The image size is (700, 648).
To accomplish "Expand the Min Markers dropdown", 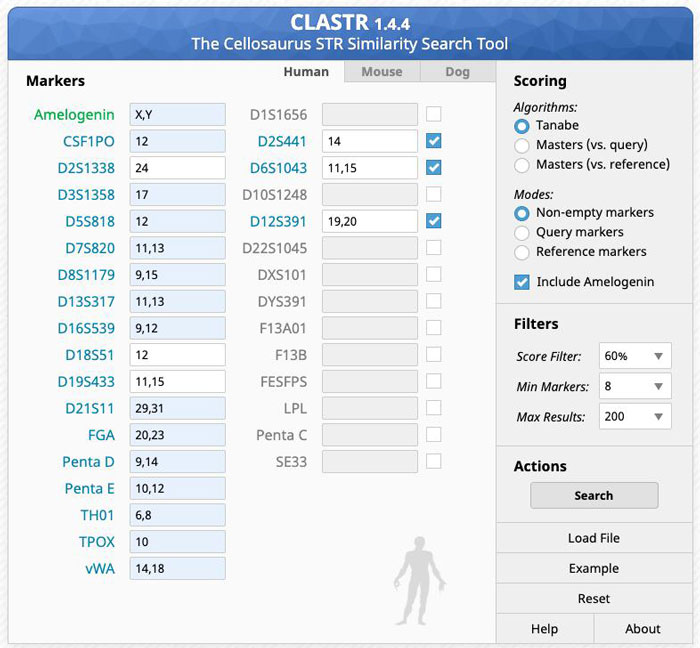I will tap(635, 386).
